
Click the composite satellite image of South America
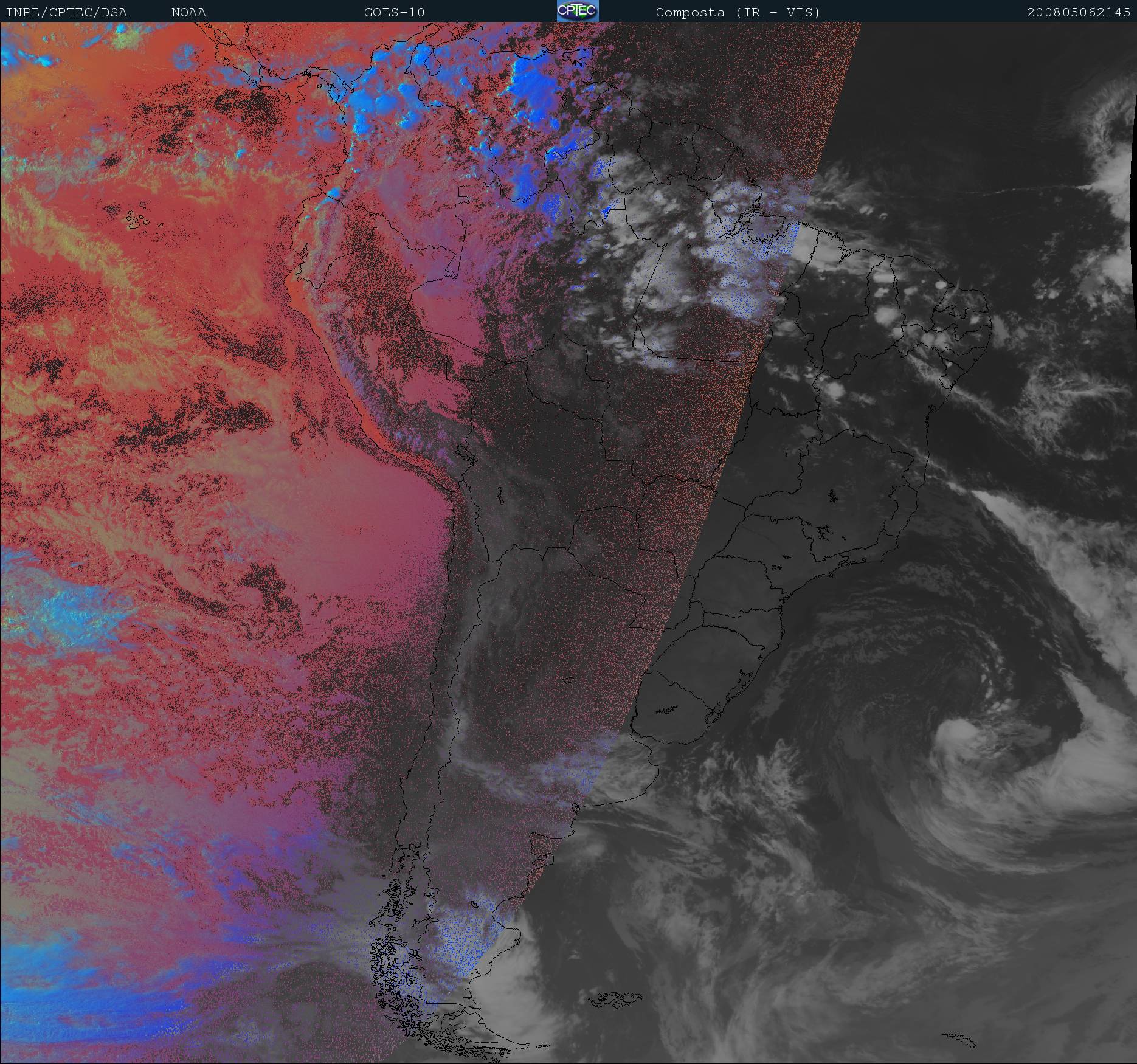(x=568, y=543)
